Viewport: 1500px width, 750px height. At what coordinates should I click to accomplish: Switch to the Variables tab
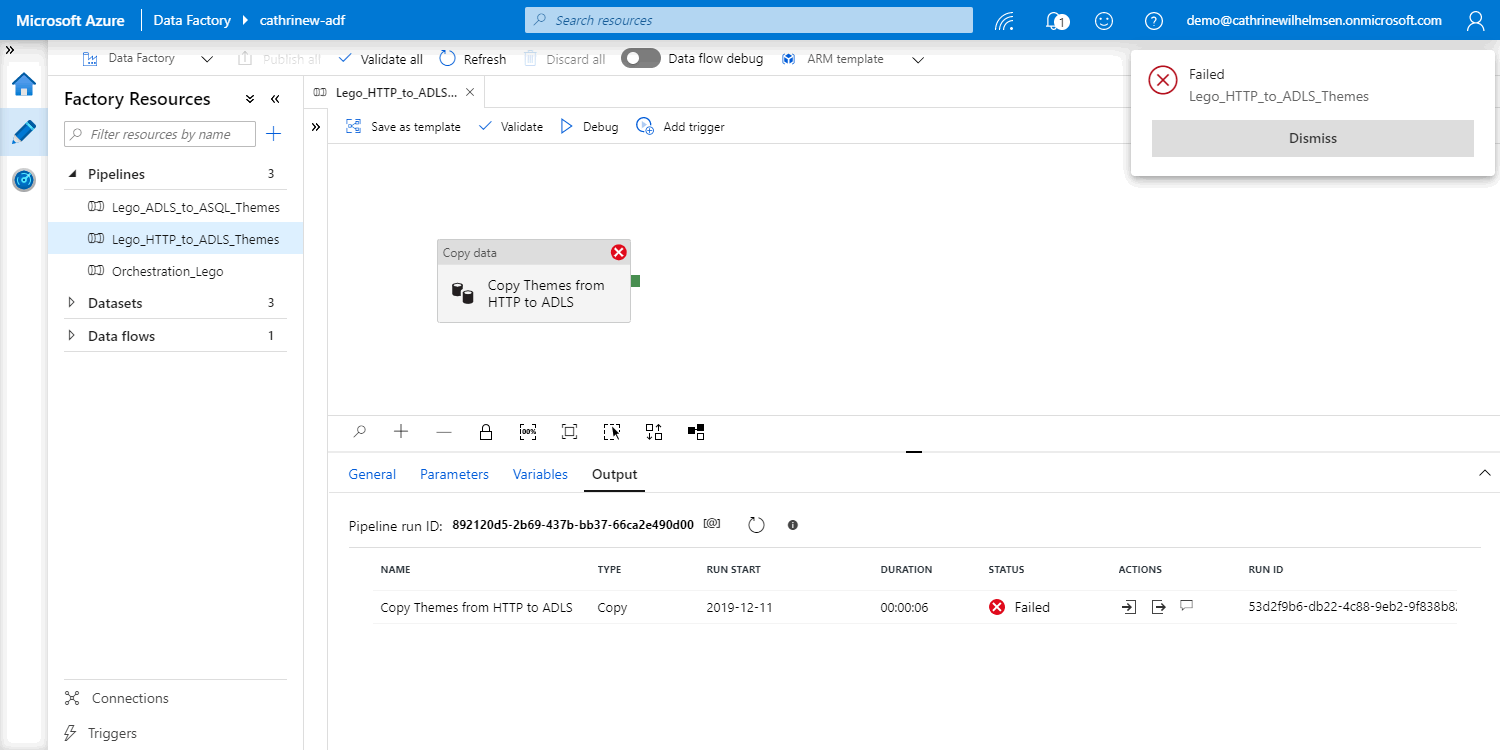(x=540, y=474)
